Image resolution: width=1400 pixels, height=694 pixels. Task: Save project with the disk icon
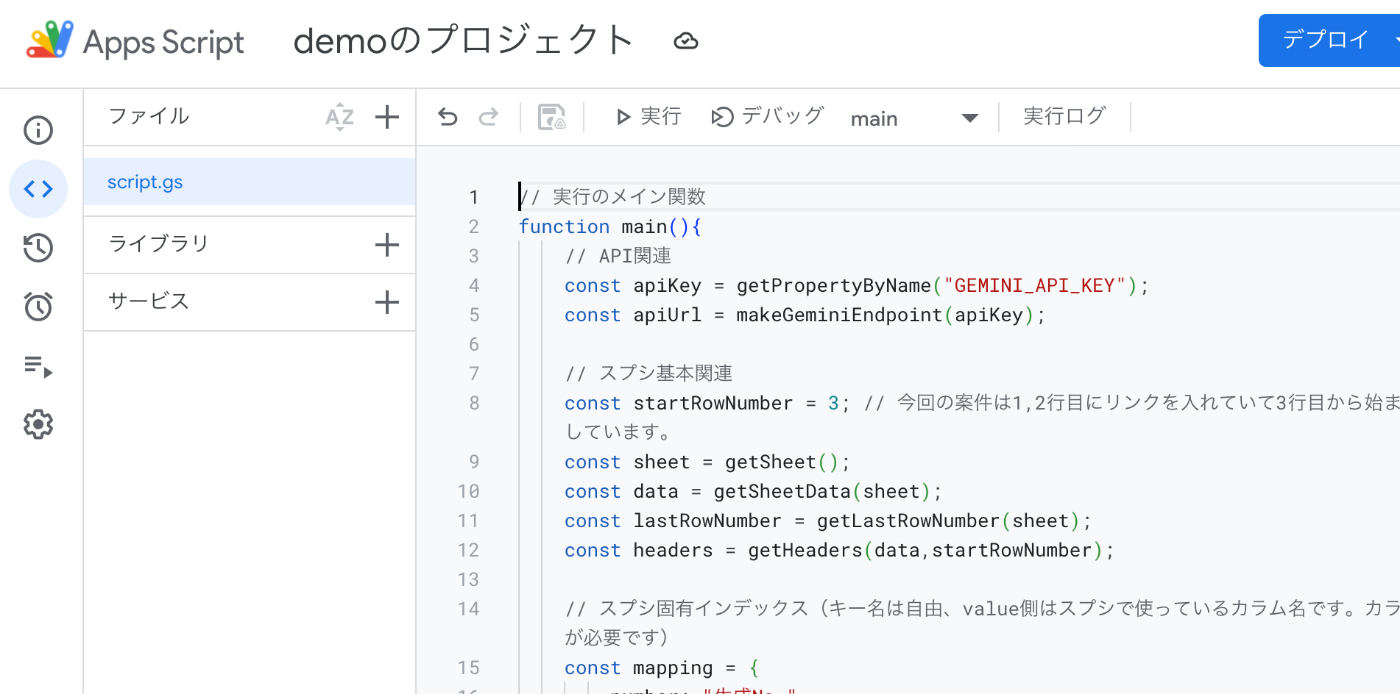pyautogui.click(x=552, y=117)
